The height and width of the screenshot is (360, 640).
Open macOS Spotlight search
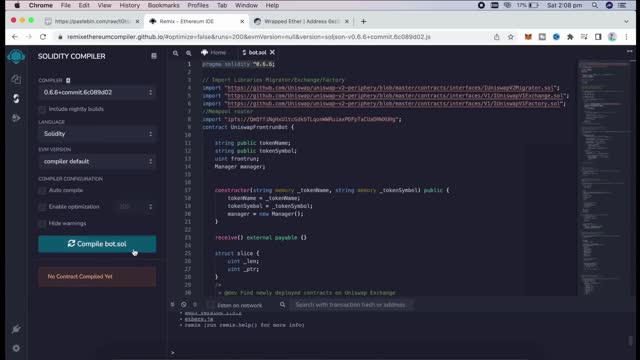(595, 5)
